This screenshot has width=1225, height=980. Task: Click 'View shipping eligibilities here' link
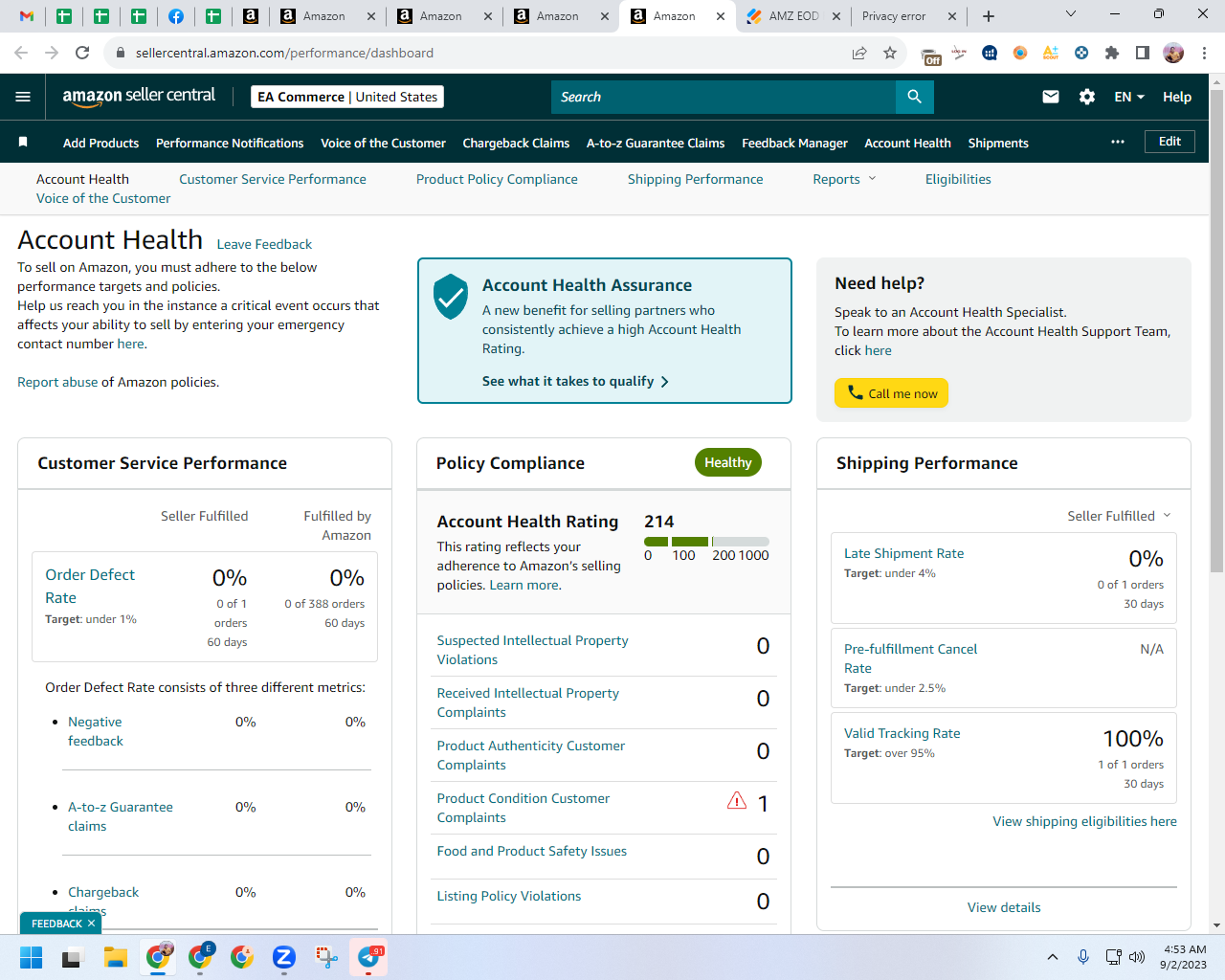coord(1084,821)
